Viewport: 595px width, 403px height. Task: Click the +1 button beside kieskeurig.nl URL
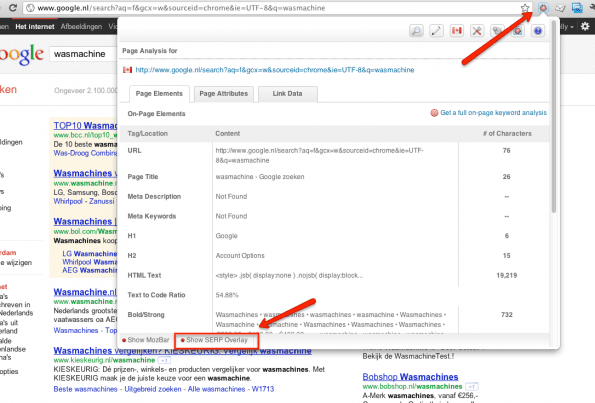click(164, 360)
